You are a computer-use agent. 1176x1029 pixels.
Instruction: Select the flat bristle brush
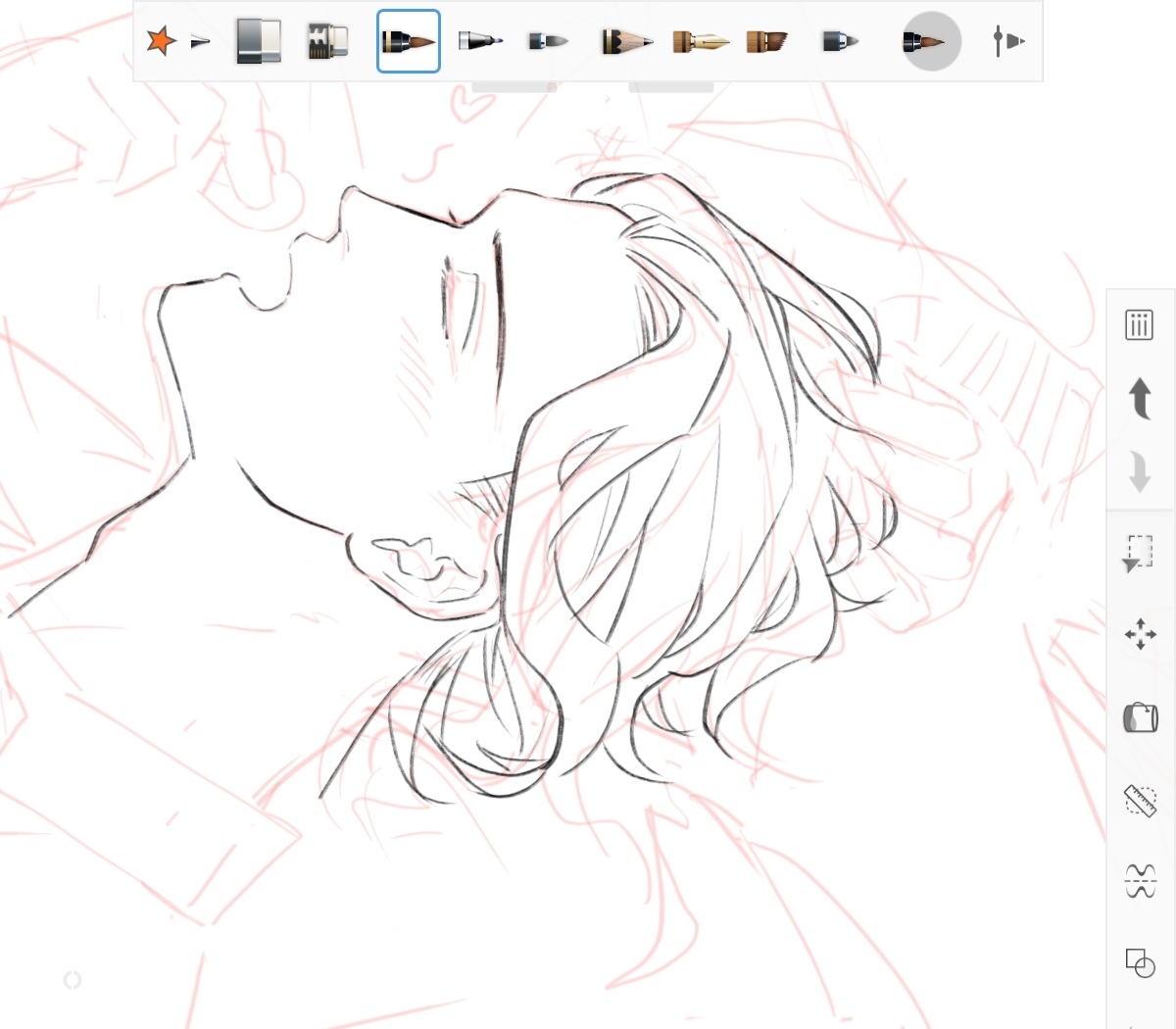click(x=766, y=41)
